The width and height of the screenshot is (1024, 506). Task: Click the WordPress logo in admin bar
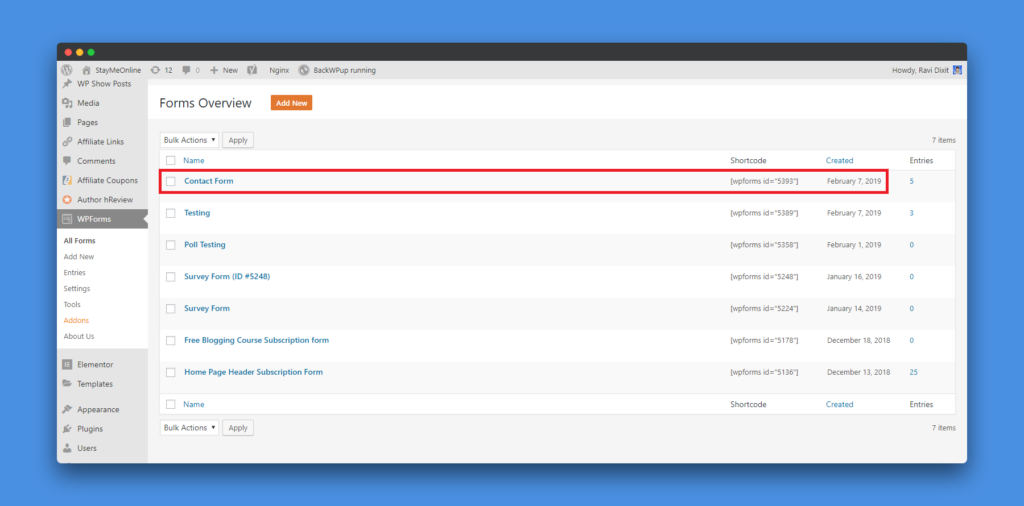click(x=67, y=70)
